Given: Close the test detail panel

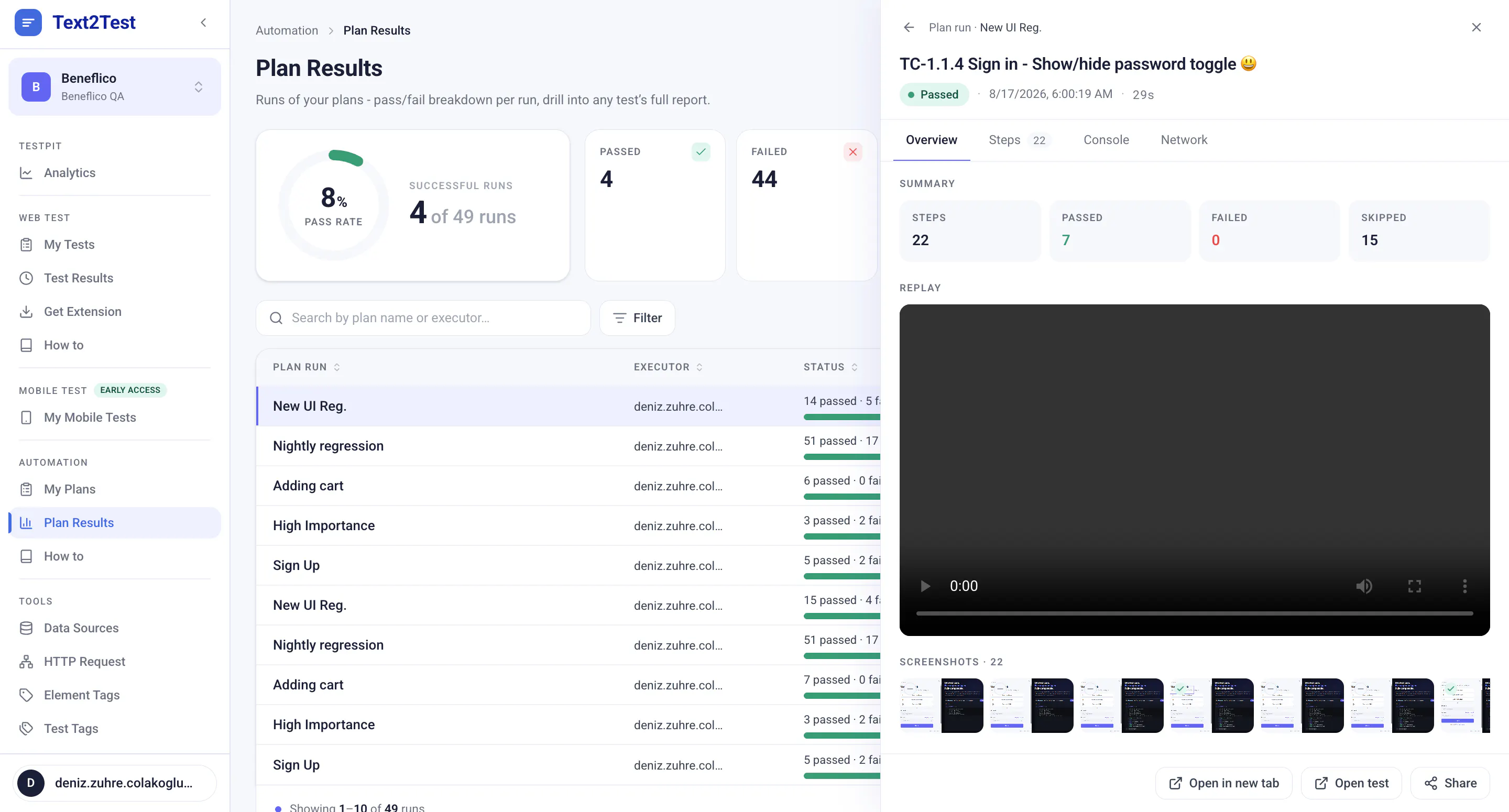Looking at the screenshot, I should pos(1476,28).
